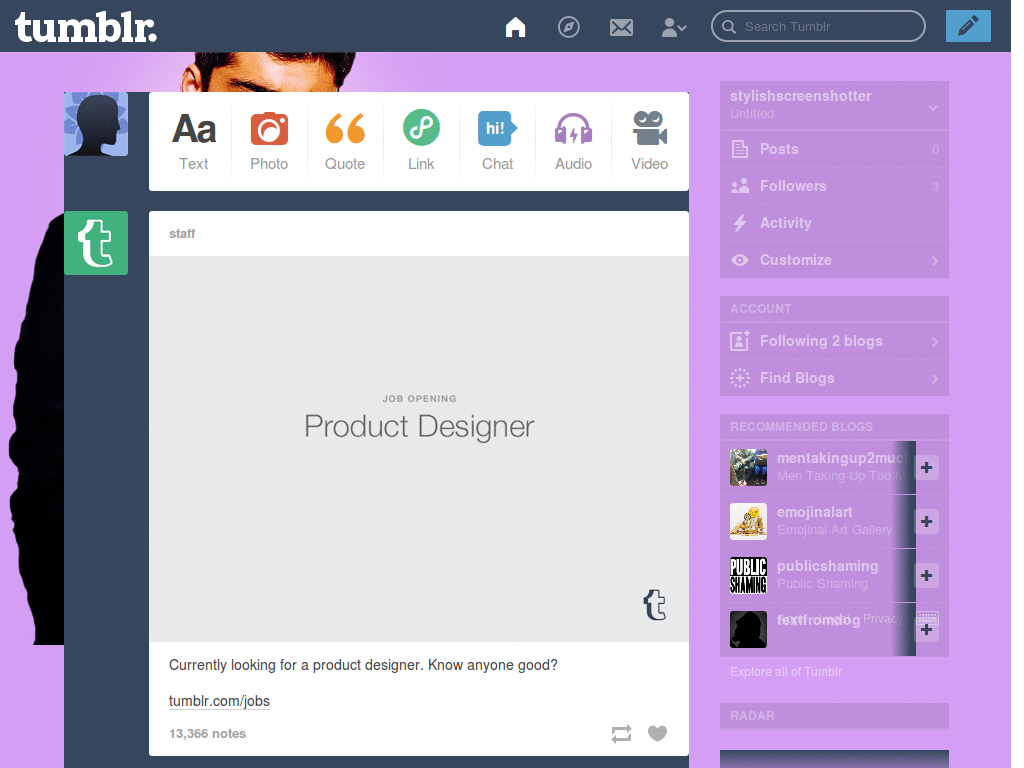Follow the tumblr.com/jobs link
This screenshot has height=768, width=1024.
tap(219, 701)
